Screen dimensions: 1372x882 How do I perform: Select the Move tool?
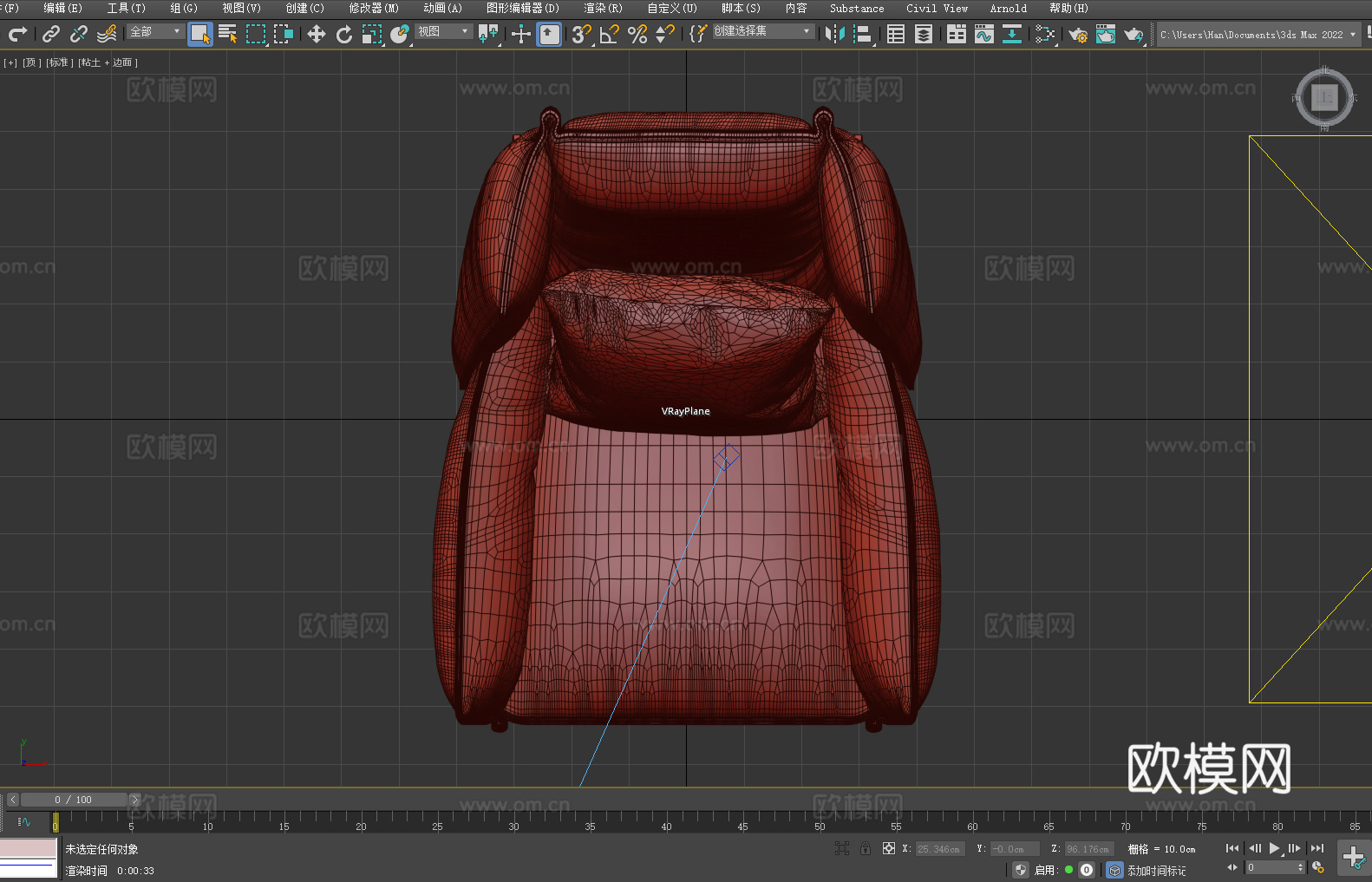click(x=317, y=34)
